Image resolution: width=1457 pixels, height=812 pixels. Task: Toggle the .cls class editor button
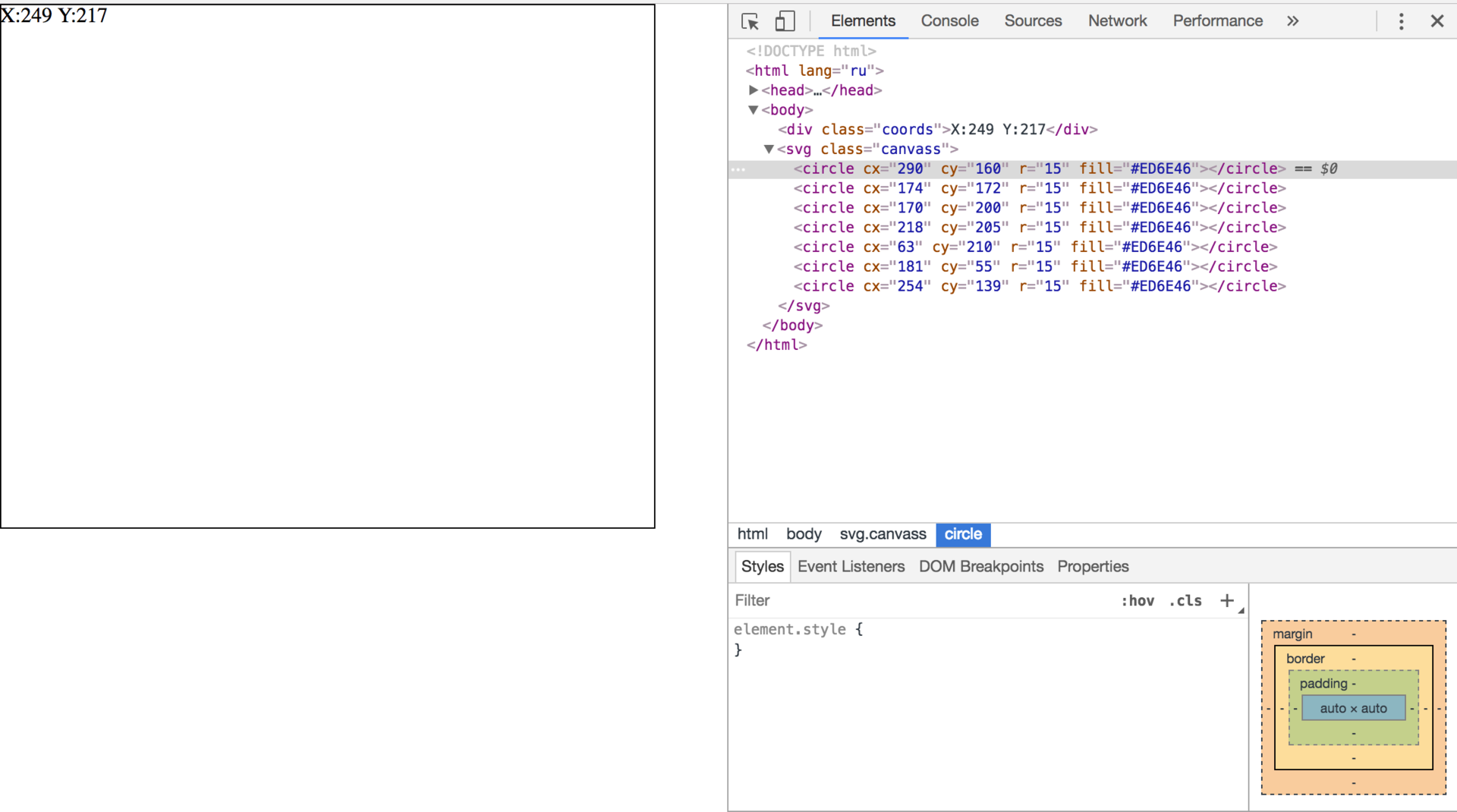coord(1185,600)
